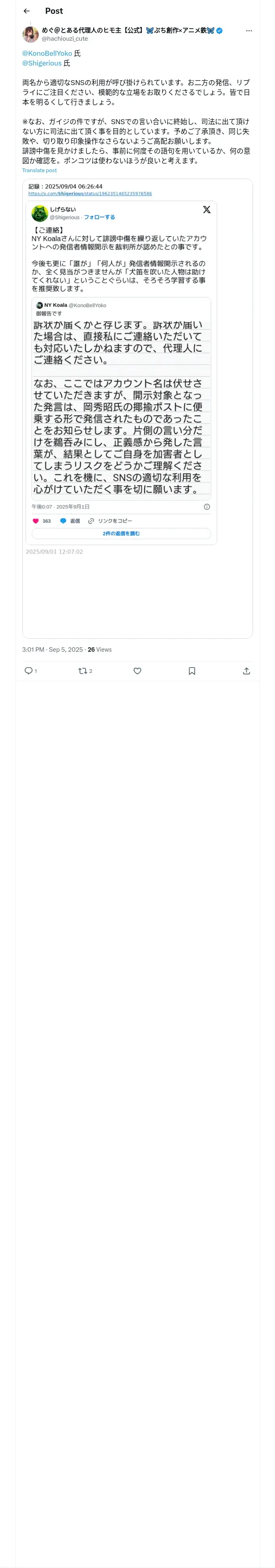The image size is (275, 1568).
Task: Bookmark this post
Action: click(x=191, y=671)
